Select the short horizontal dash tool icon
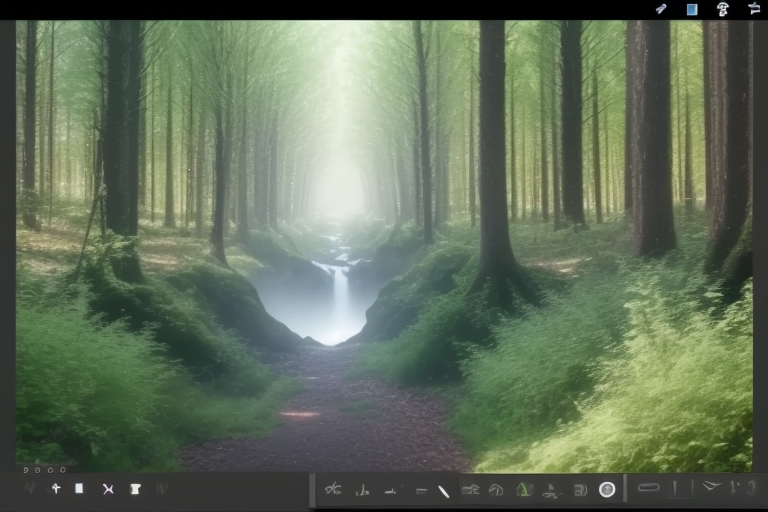 [x=421, y=491]
